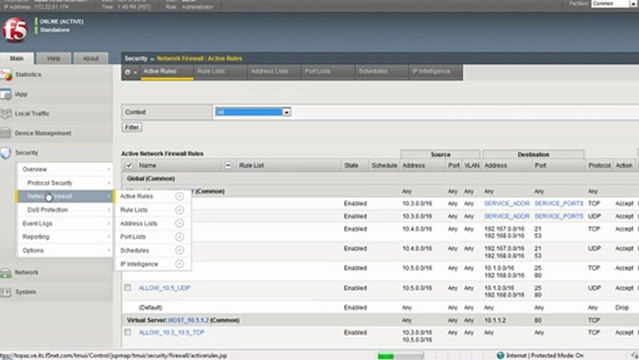
Task: Click plus icon beside Active Rules
Action: click(179, 197)
